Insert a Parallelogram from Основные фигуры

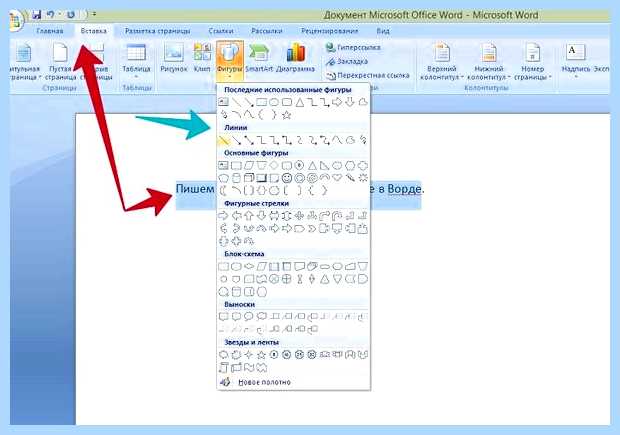click(249, 165)
